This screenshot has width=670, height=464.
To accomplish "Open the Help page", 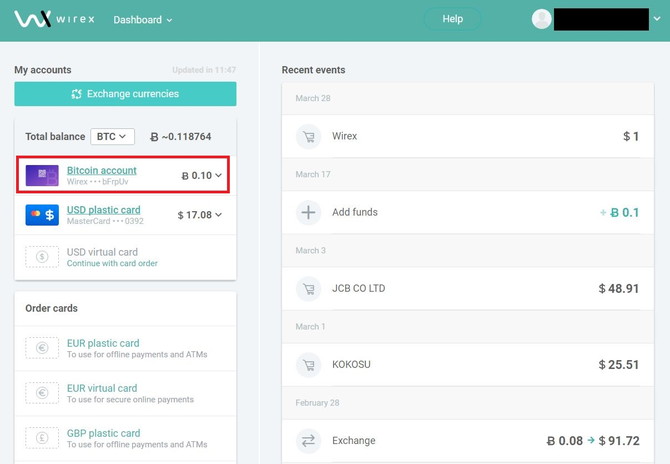I will 453,19.
